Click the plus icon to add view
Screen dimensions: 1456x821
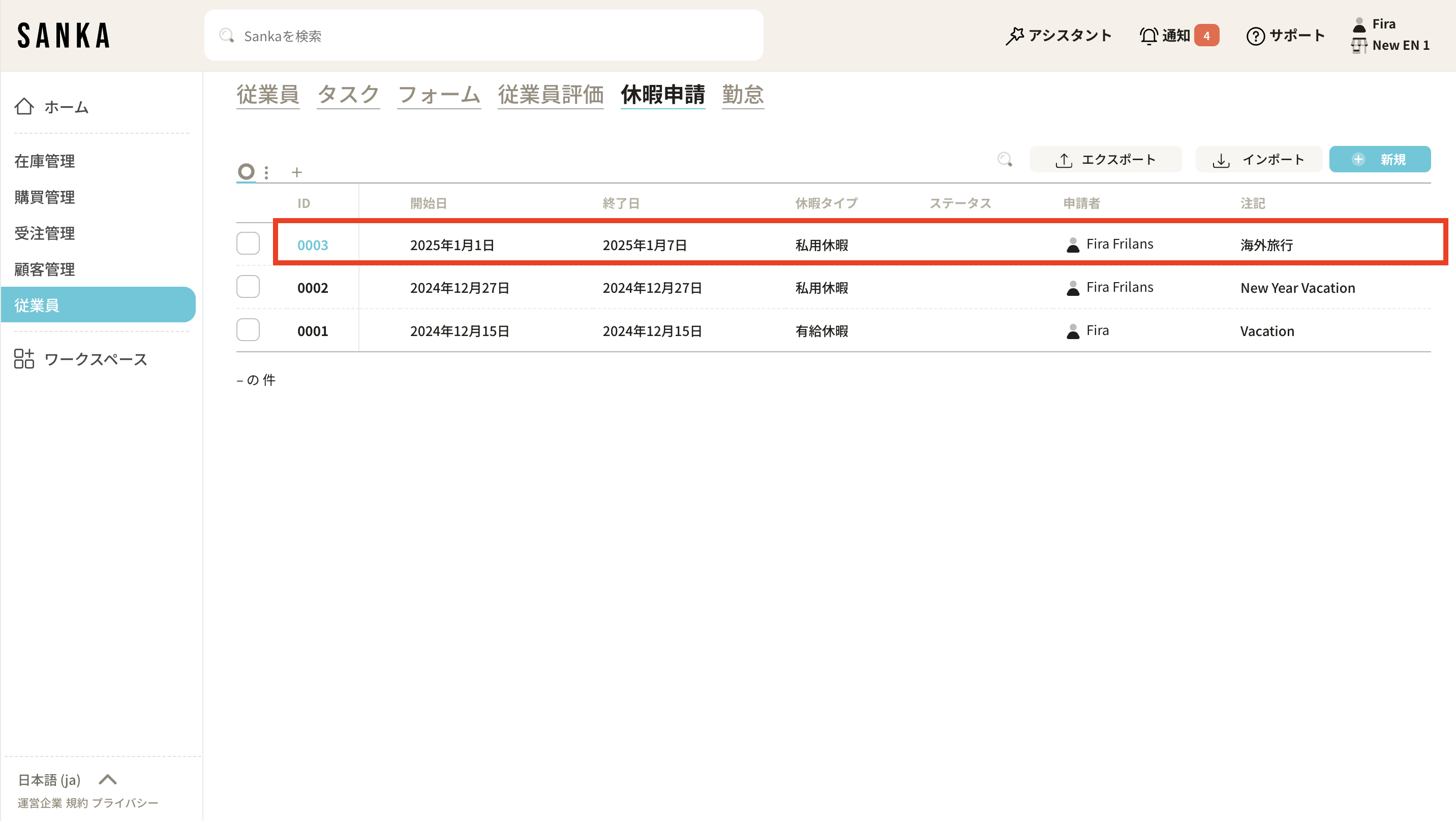point(297,172)
